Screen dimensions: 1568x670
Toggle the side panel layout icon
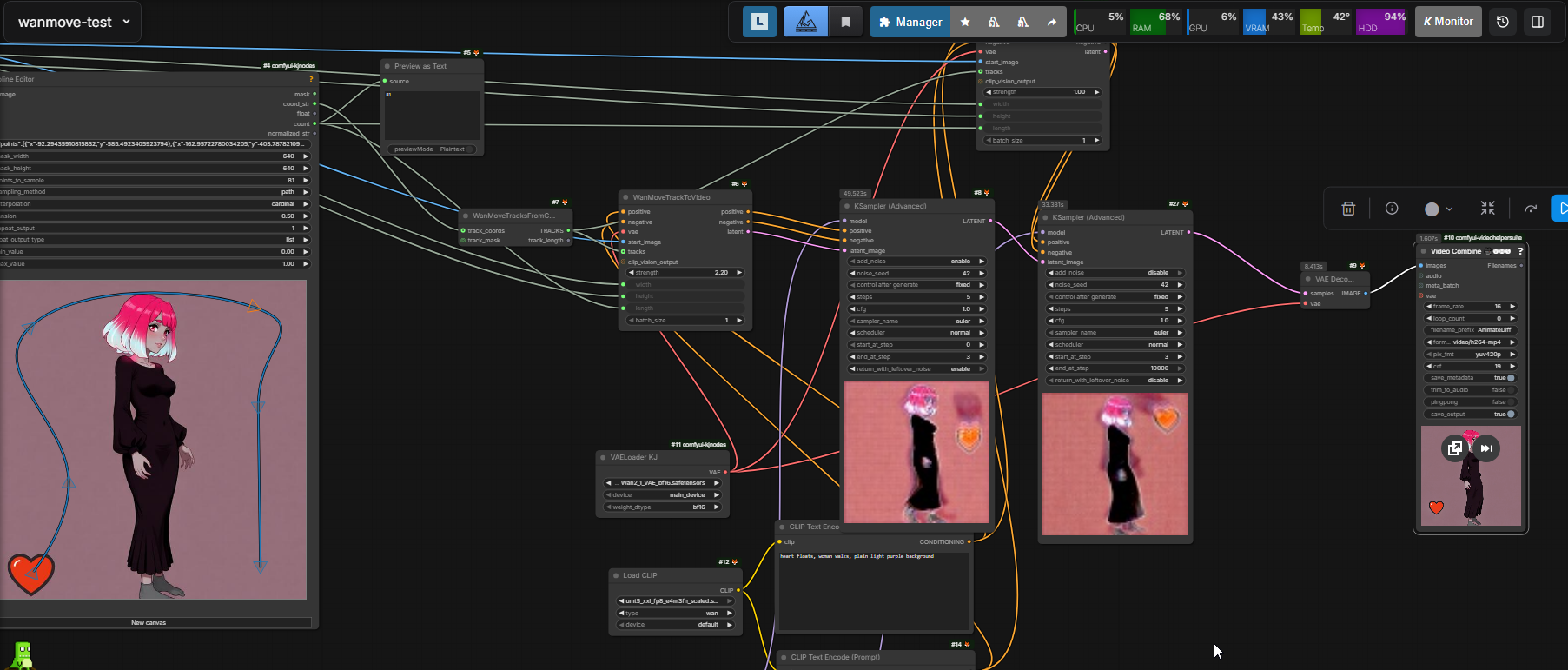[x=1538, y=22]
